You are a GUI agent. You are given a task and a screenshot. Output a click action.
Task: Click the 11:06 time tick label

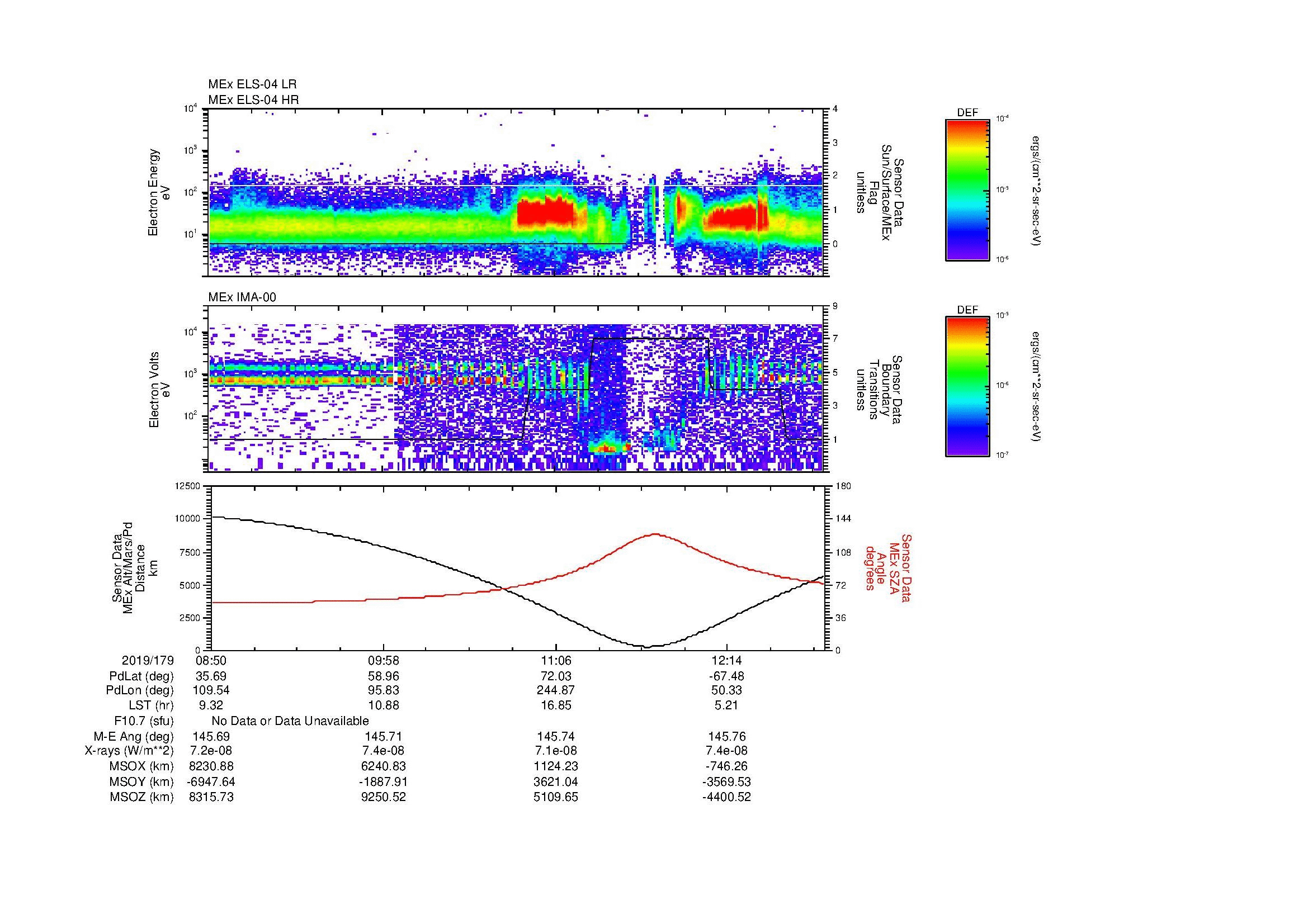(556, 661)
